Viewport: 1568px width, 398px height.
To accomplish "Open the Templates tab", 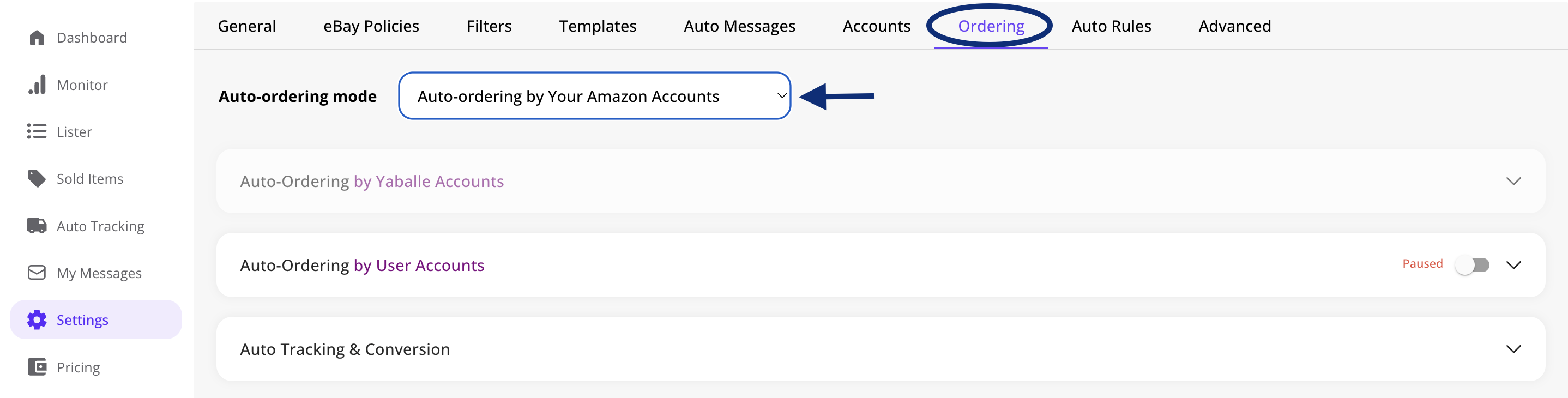I will coord(597,26).
